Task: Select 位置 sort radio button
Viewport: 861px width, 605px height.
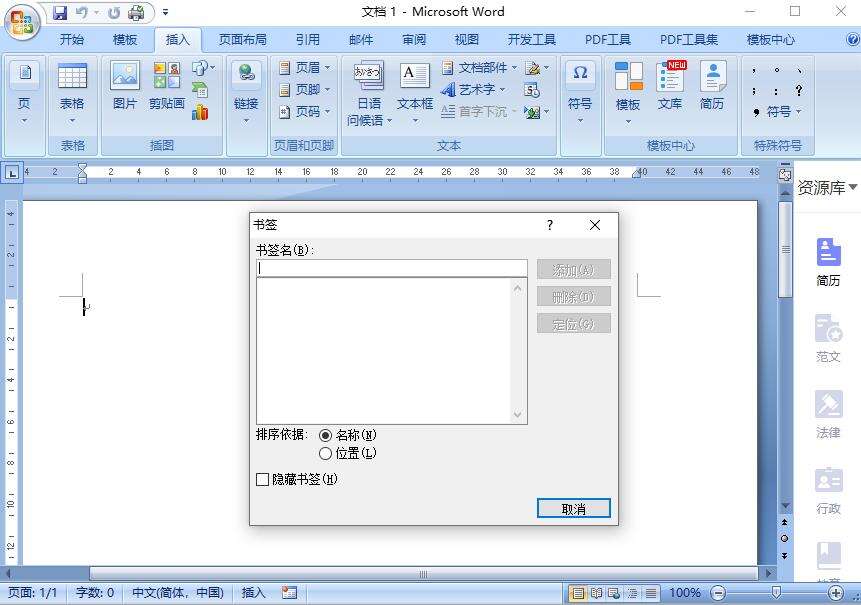Action: tap(326, 453)
